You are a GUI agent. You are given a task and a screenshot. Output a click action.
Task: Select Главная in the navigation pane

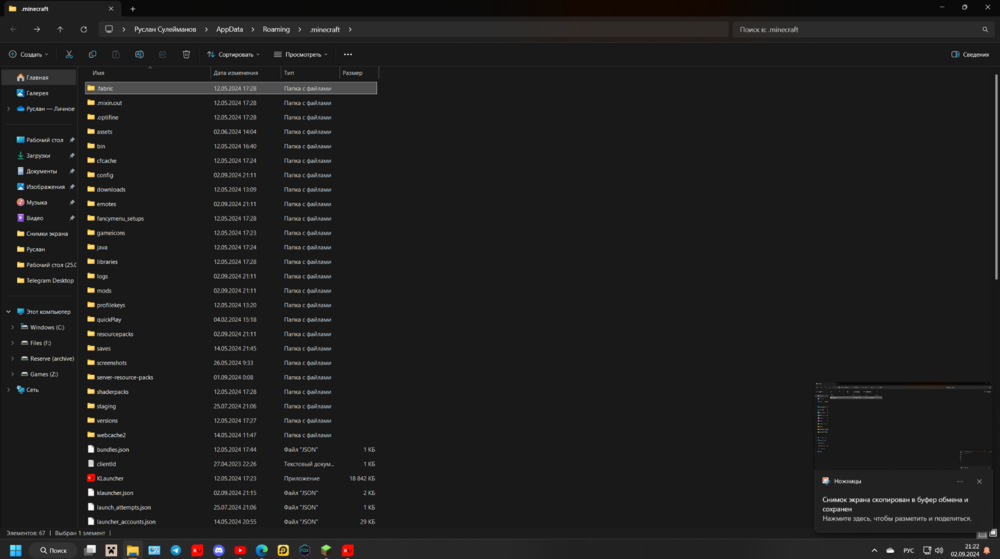click(38, 78)
